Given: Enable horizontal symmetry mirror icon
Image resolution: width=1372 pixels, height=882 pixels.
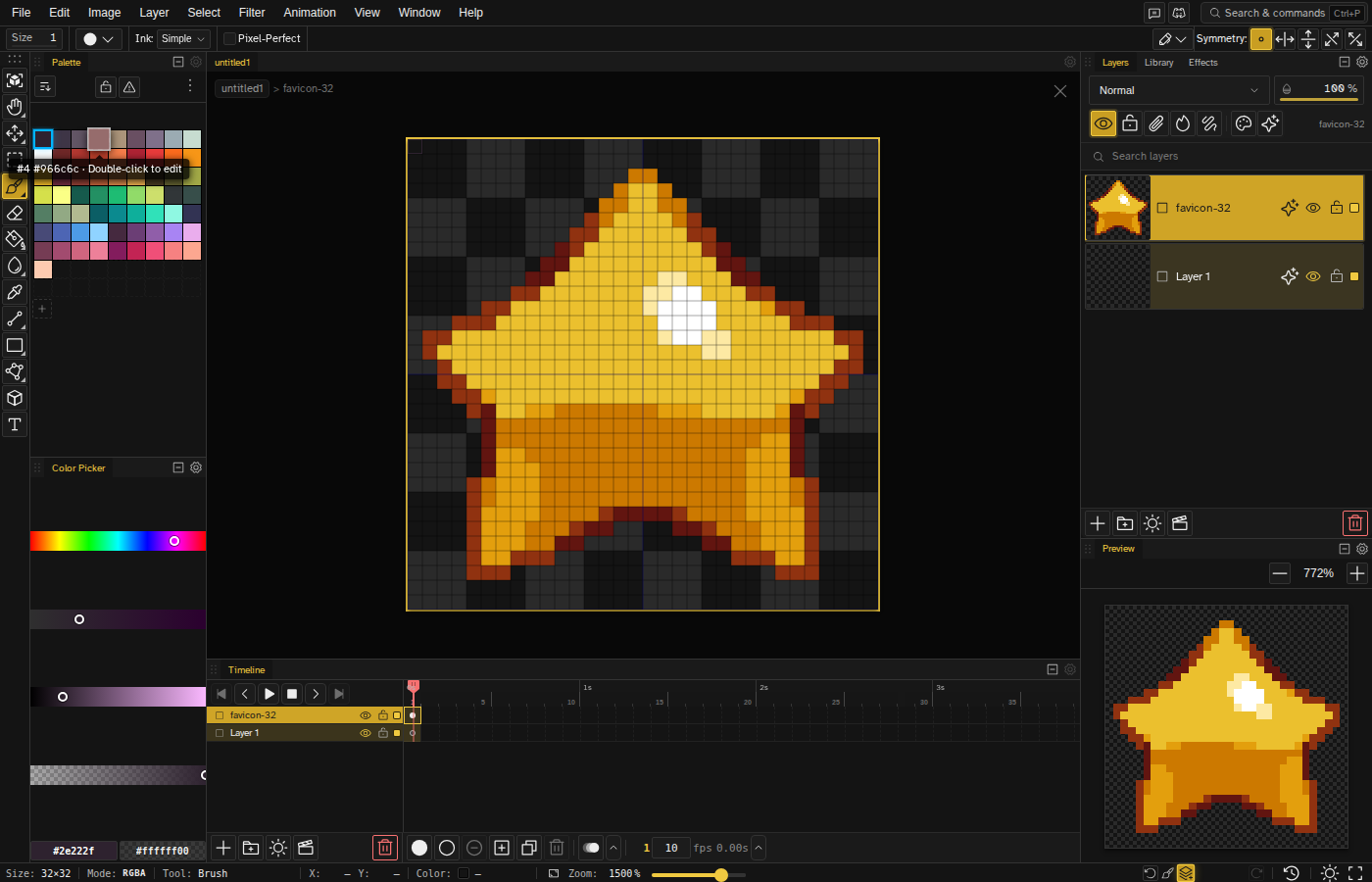Looking at the screenshot, I should (x=1285, y=39).
